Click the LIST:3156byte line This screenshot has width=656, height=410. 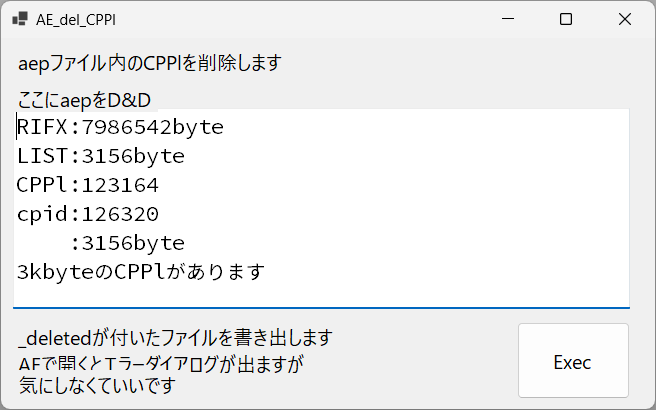click(101, 156)
